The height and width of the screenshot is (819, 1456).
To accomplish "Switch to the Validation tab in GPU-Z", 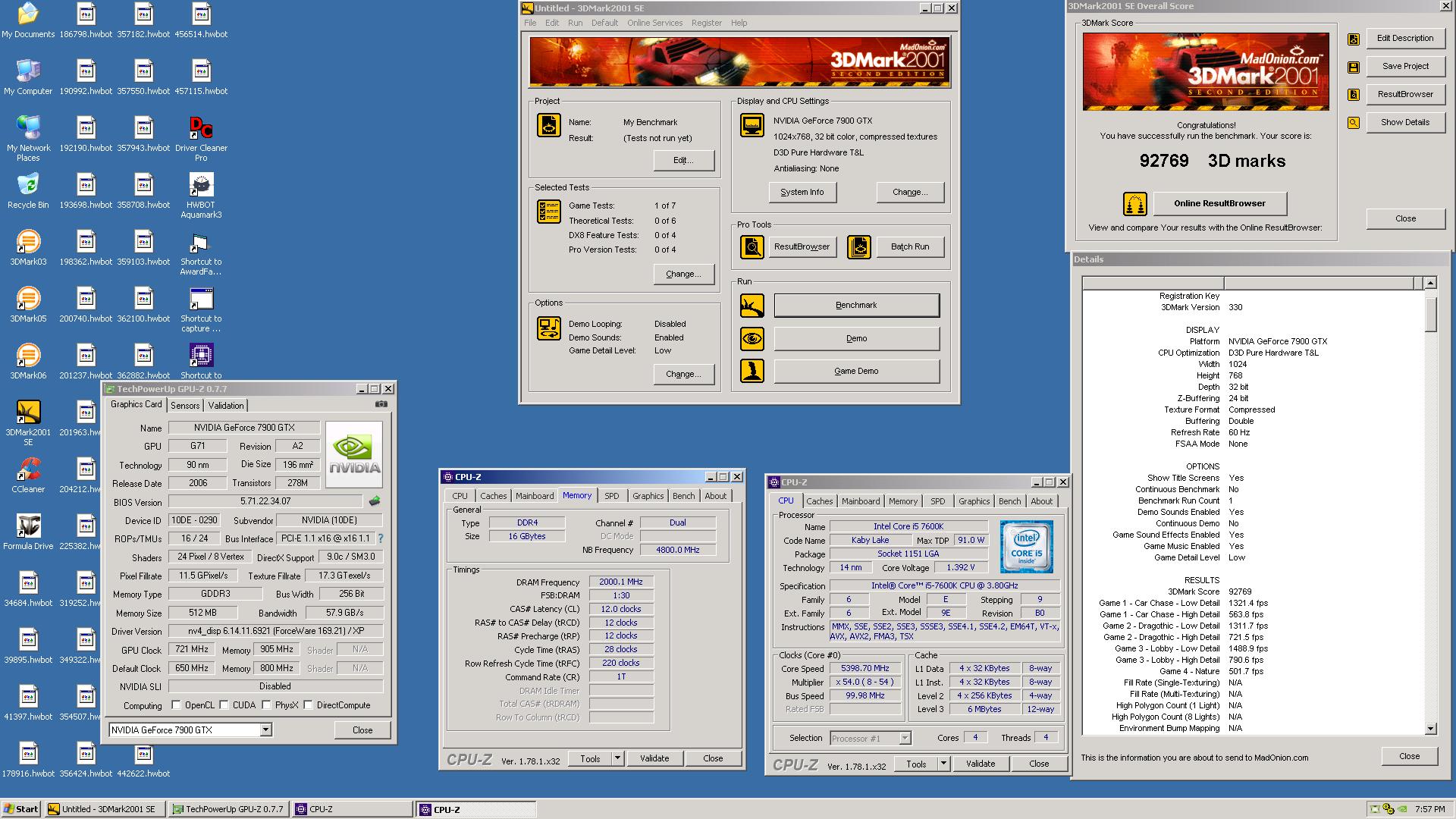I will (226, 406).
